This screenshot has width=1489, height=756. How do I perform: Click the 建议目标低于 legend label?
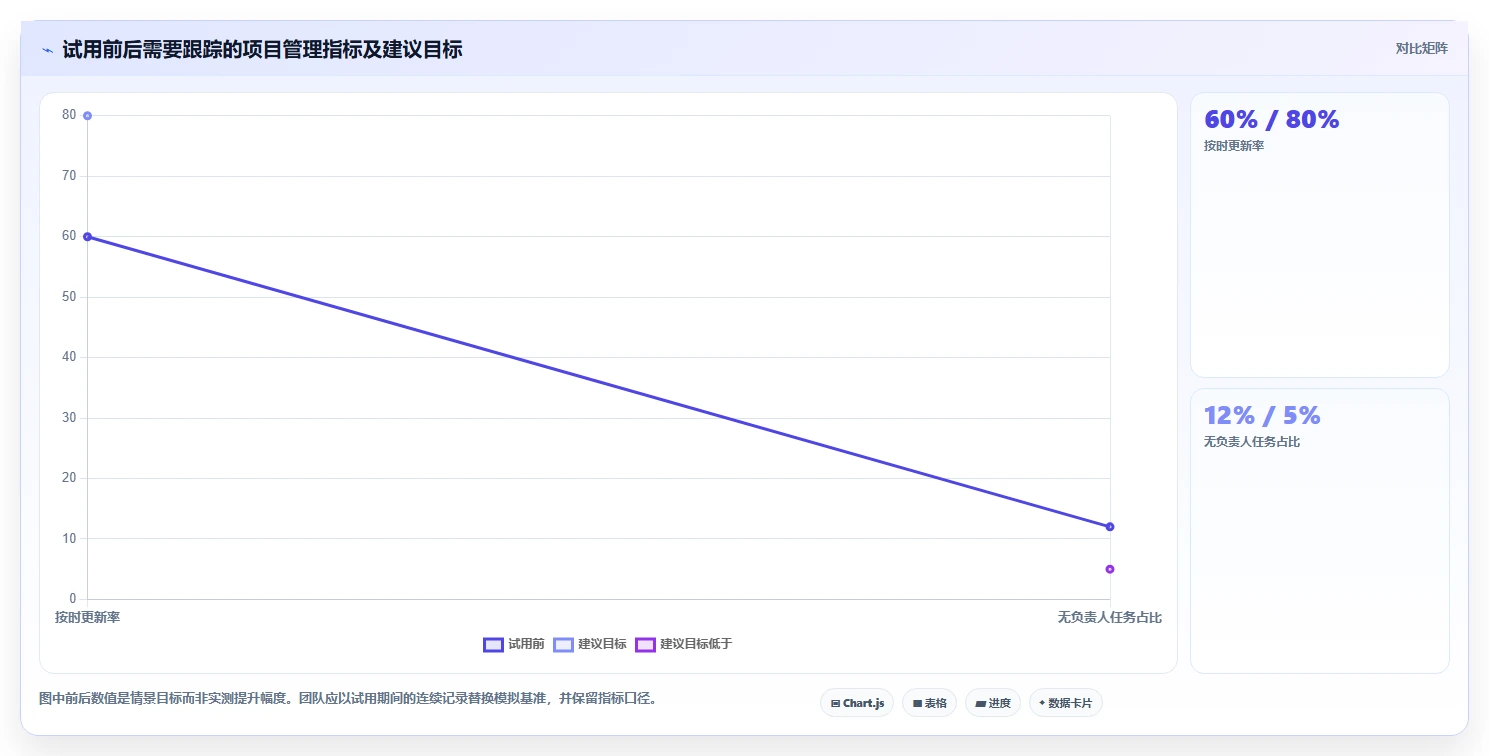click(x=696, y=644)
